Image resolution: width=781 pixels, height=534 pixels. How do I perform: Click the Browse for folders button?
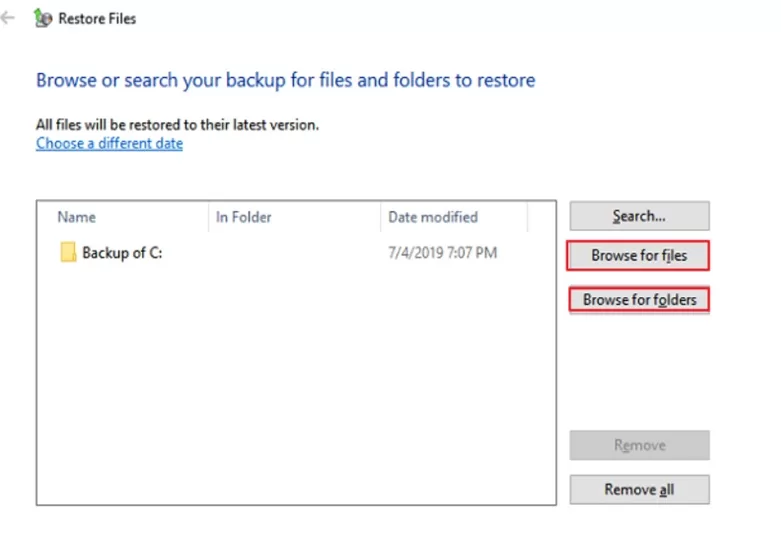tap(640, 299)
